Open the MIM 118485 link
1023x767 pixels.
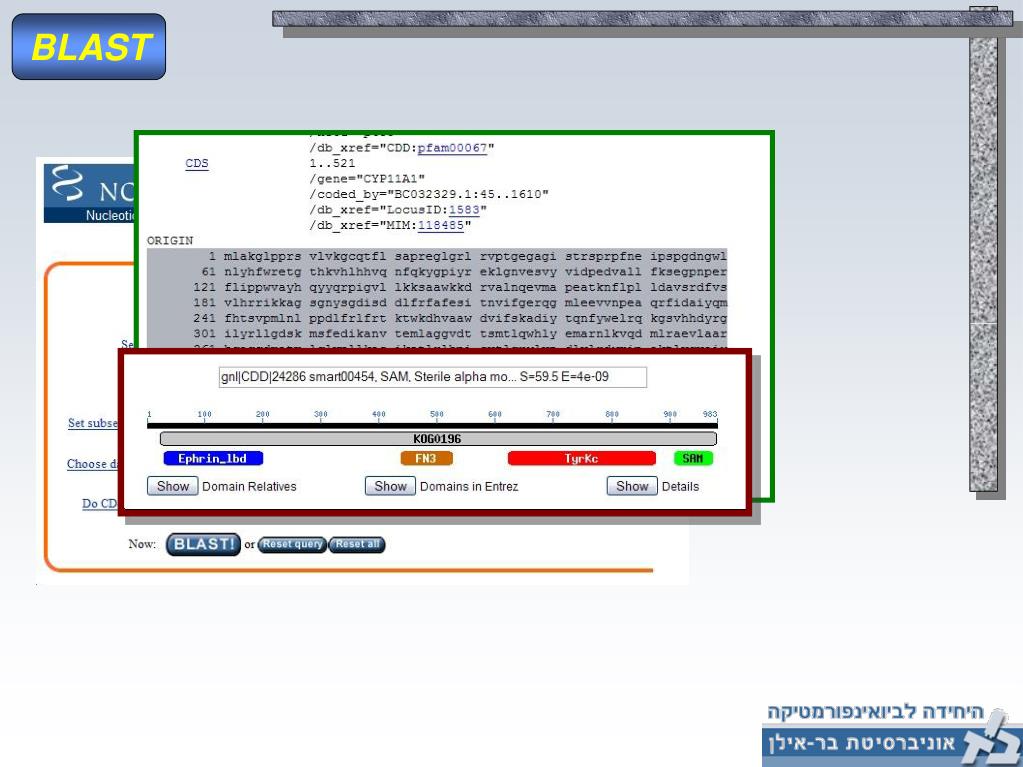pos(440,226)
